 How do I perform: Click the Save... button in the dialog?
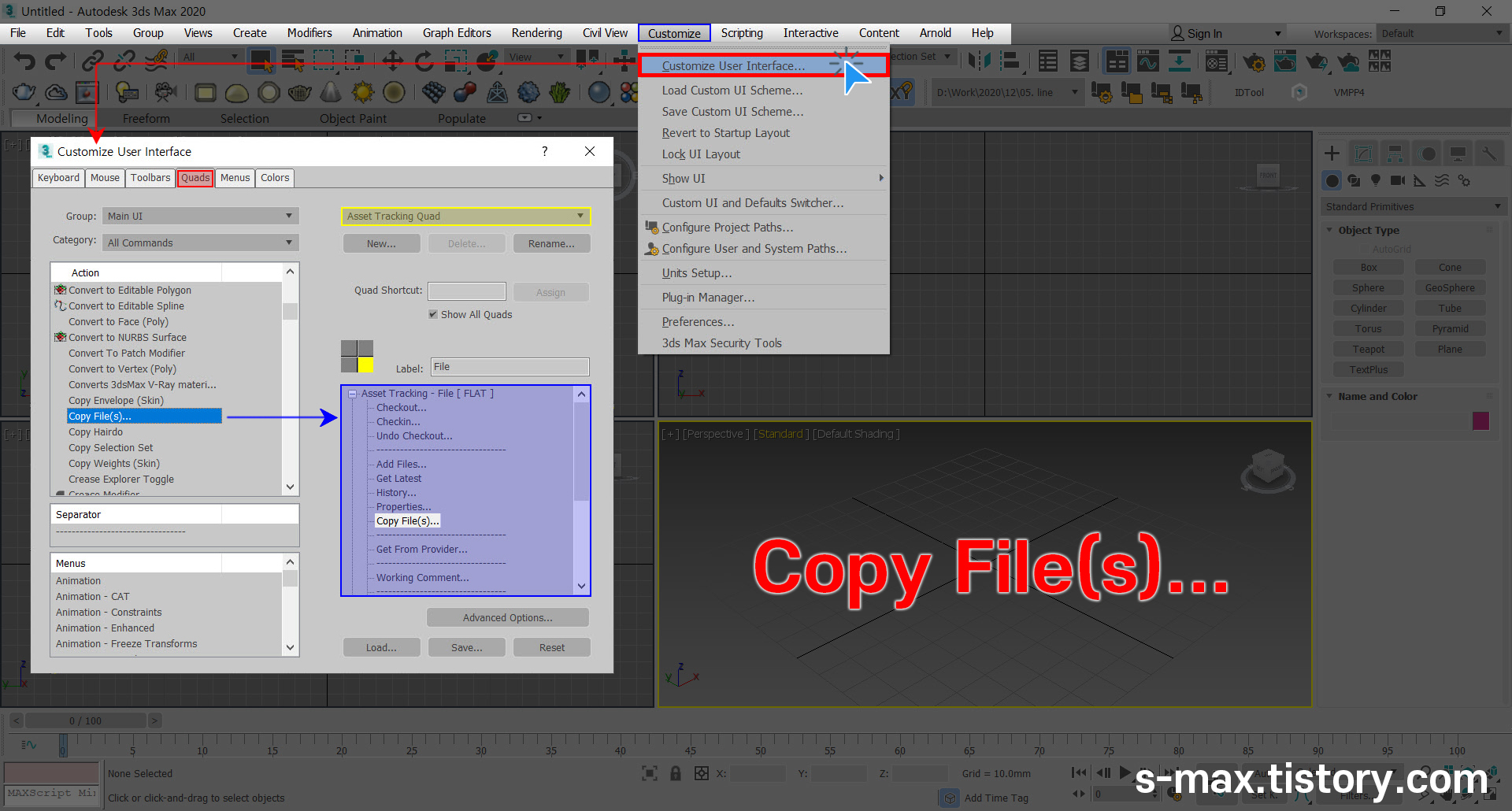466,647
